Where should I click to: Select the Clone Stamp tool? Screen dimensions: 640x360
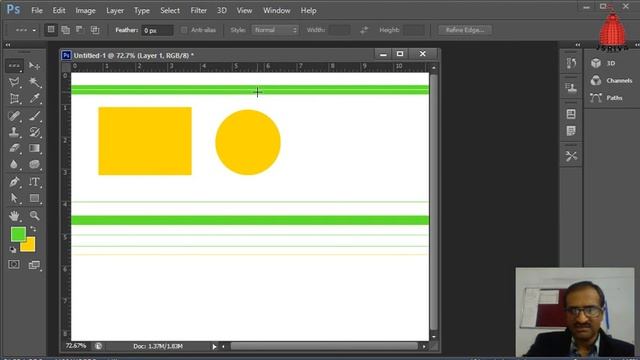(x=14, y=132)
